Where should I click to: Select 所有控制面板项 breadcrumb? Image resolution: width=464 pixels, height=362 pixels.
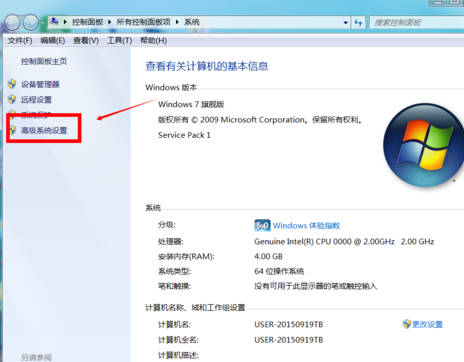point(143,22)
